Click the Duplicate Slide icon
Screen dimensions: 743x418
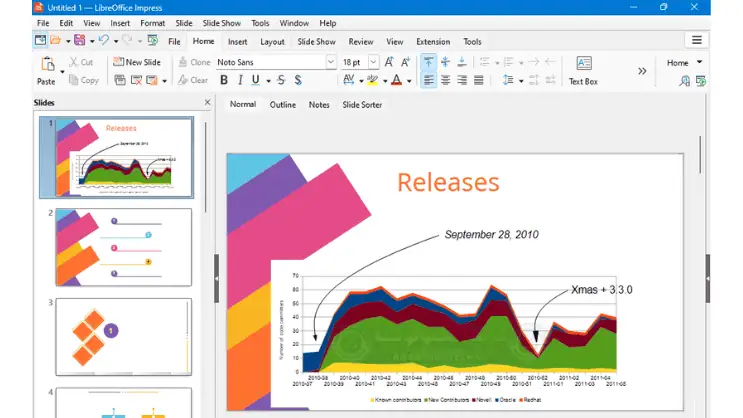coord(120,80)
